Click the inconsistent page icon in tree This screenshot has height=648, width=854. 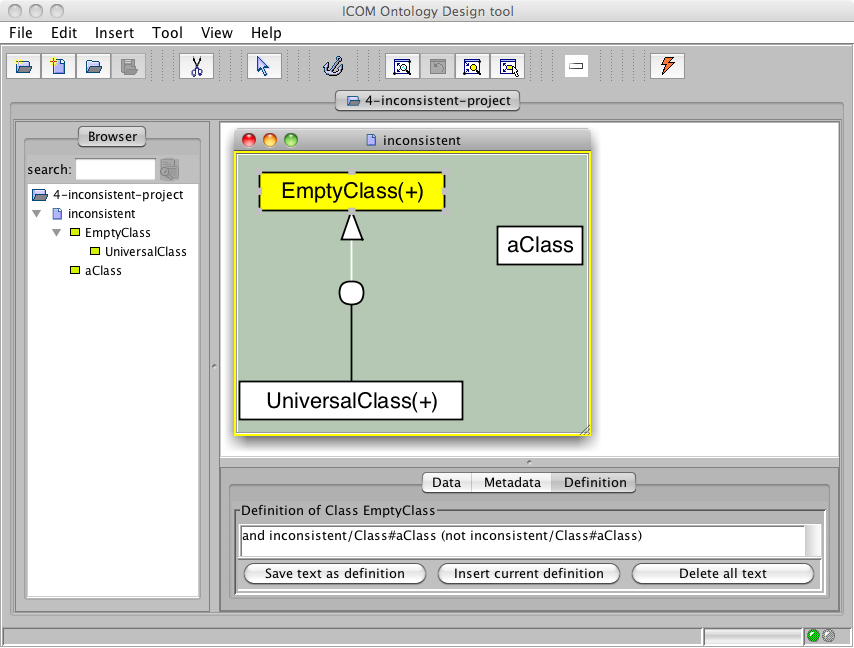[57, 213]
